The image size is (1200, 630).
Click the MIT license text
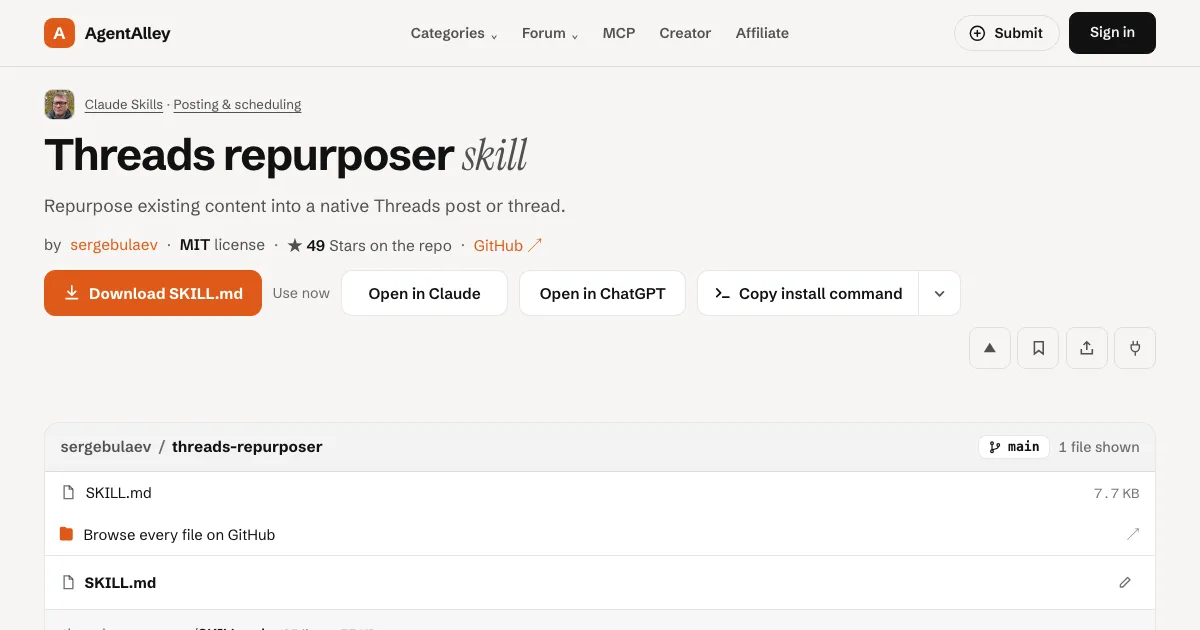(x=222, y=245)
